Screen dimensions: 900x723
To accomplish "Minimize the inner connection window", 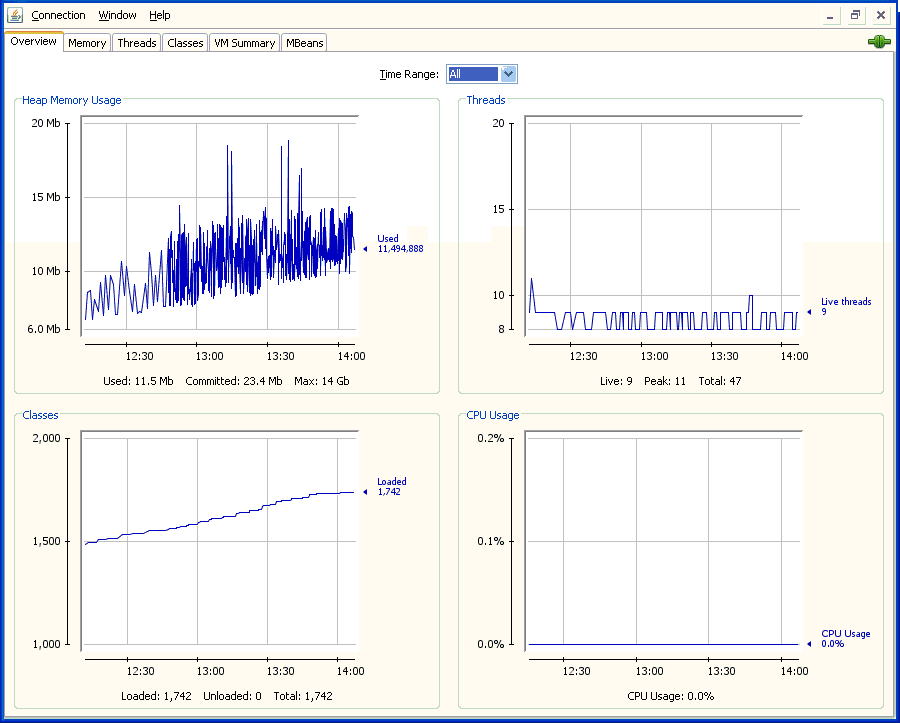I will pos(831,15).
